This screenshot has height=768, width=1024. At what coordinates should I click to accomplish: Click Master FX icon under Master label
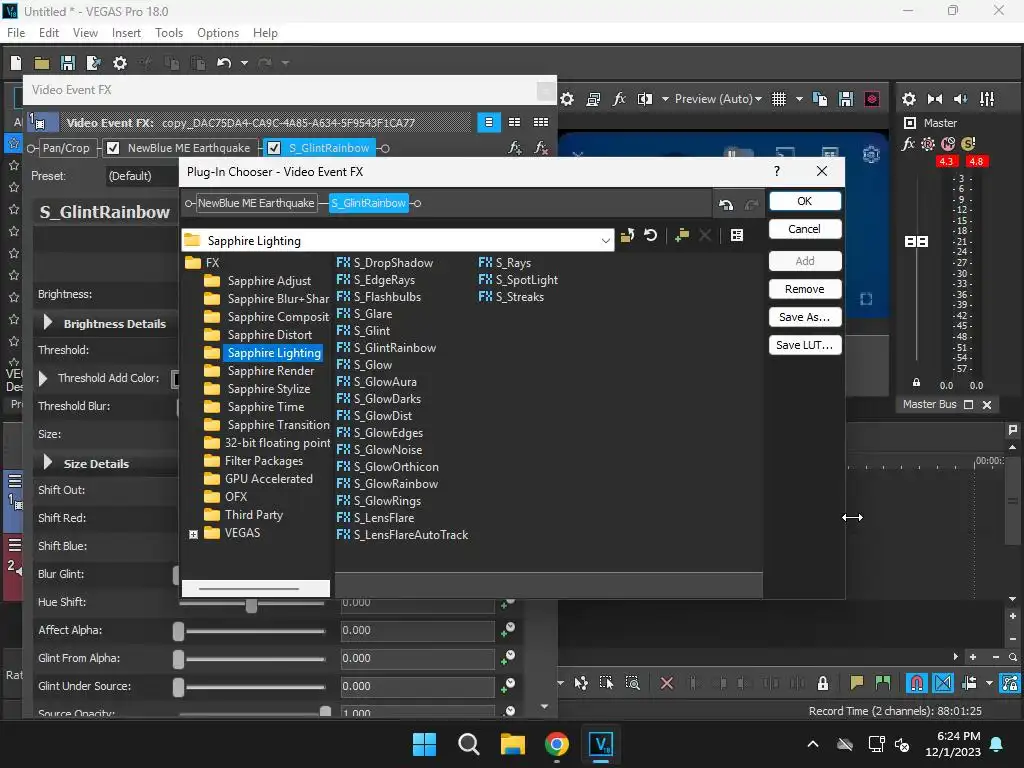tap(908, 144)
